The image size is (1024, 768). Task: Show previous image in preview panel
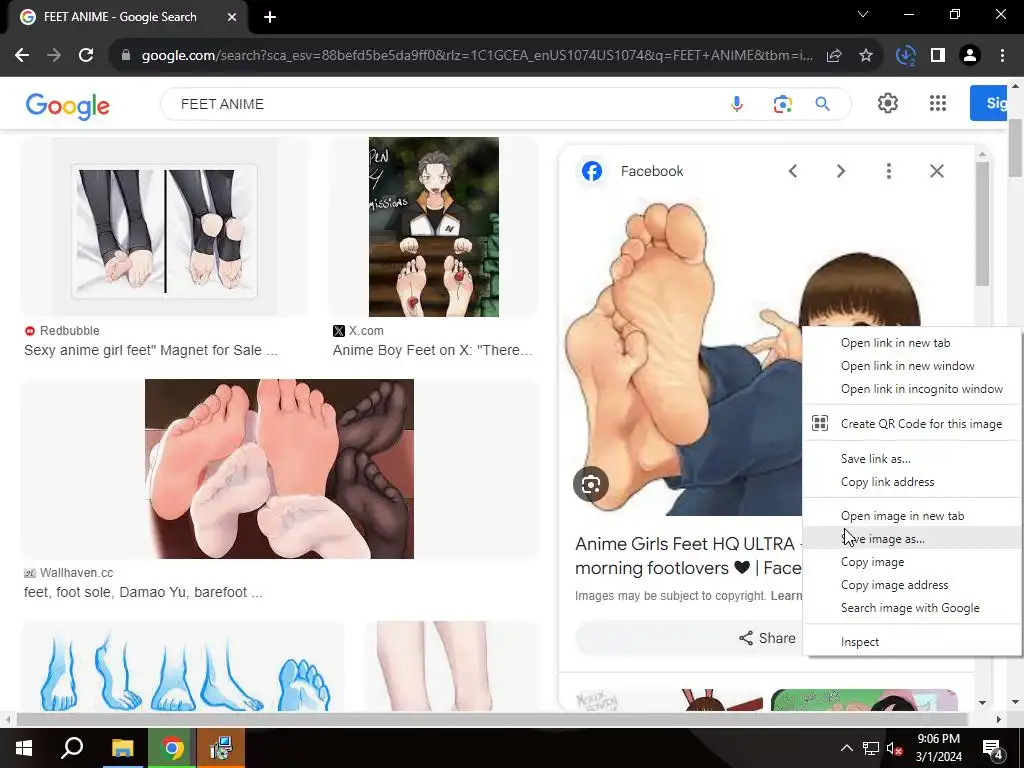click(x=793, y=171)
